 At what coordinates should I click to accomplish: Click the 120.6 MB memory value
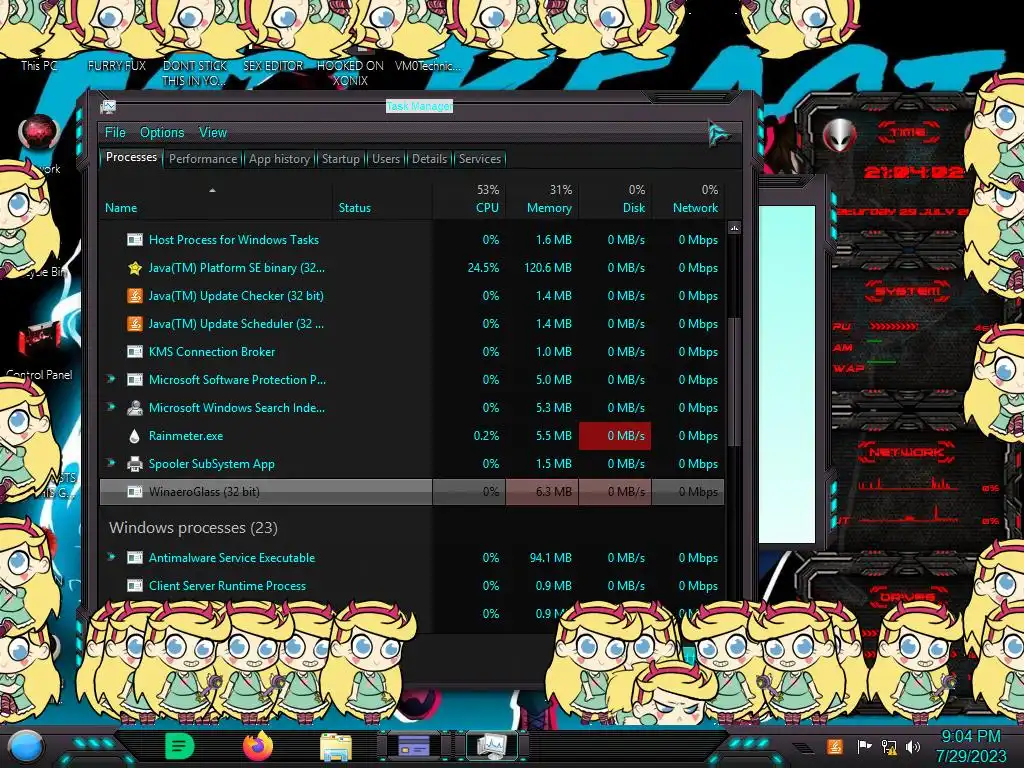click(x=547, y=268)
